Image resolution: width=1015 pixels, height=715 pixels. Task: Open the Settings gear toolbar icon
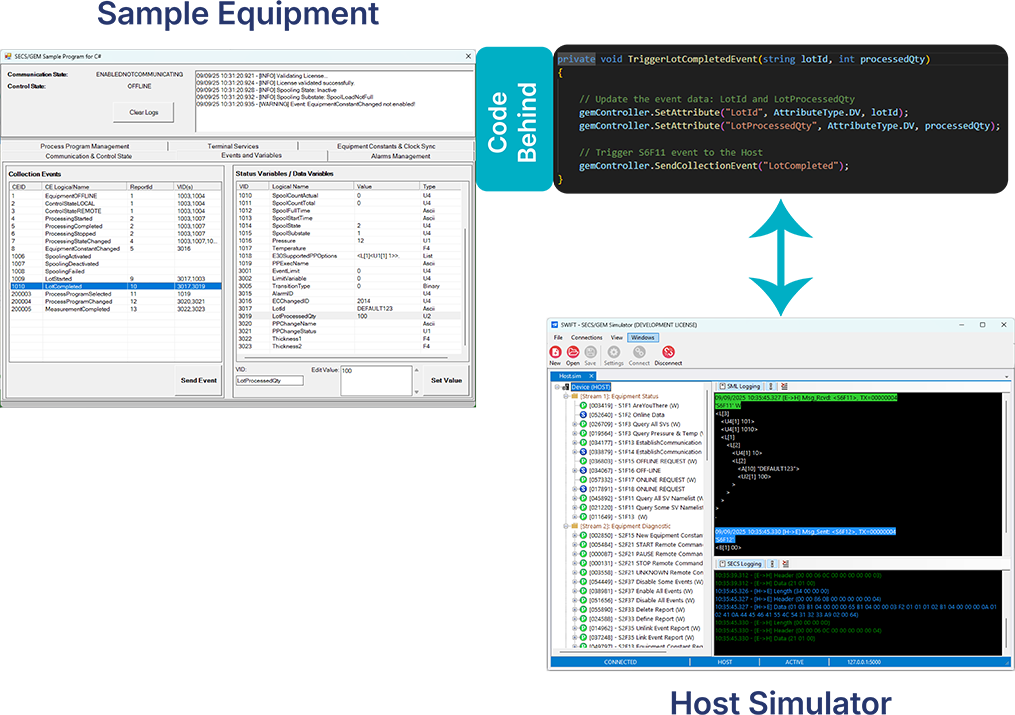point(613,352)
